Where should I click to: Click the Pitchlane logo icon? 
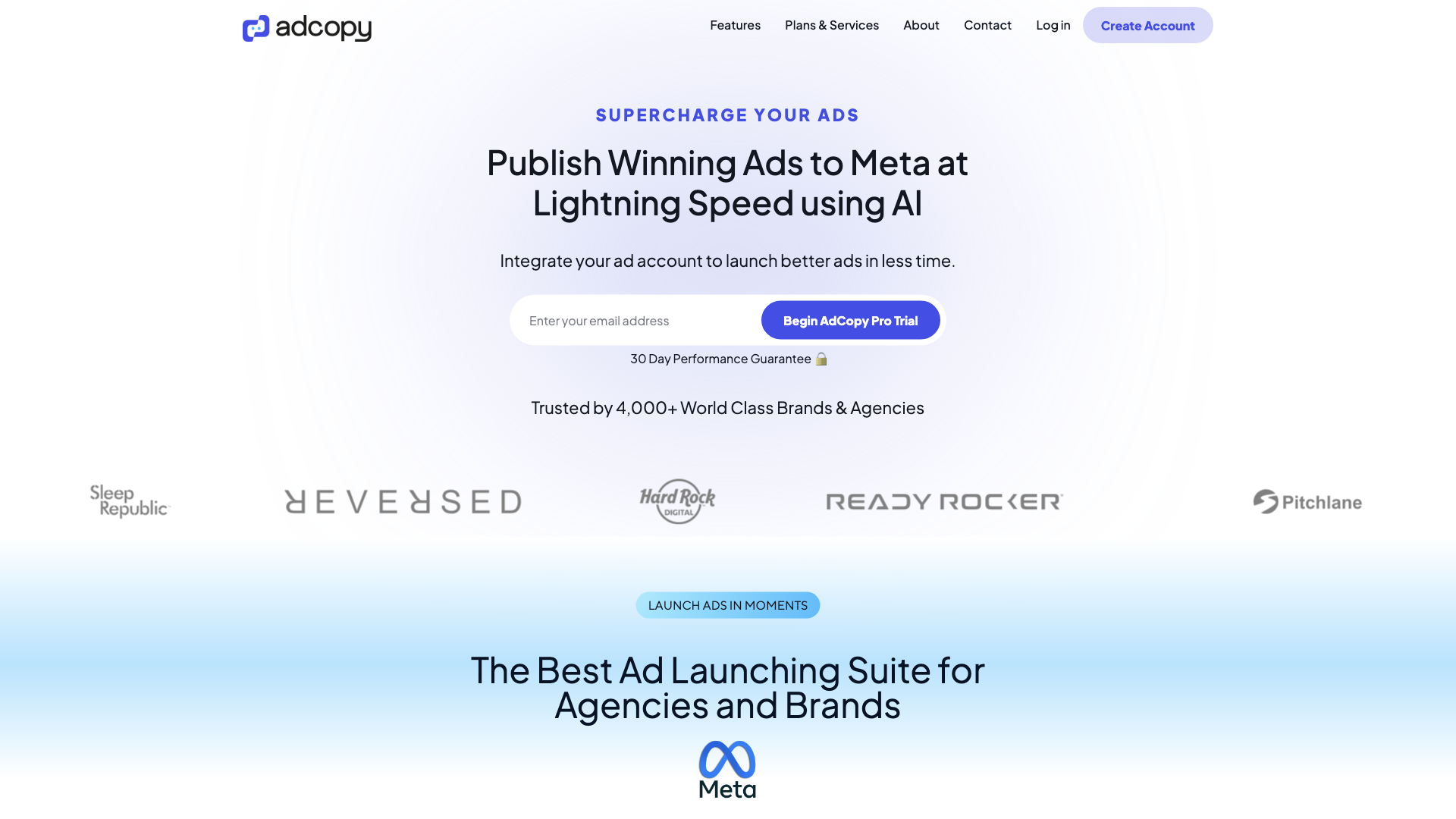click(1265, 501)
